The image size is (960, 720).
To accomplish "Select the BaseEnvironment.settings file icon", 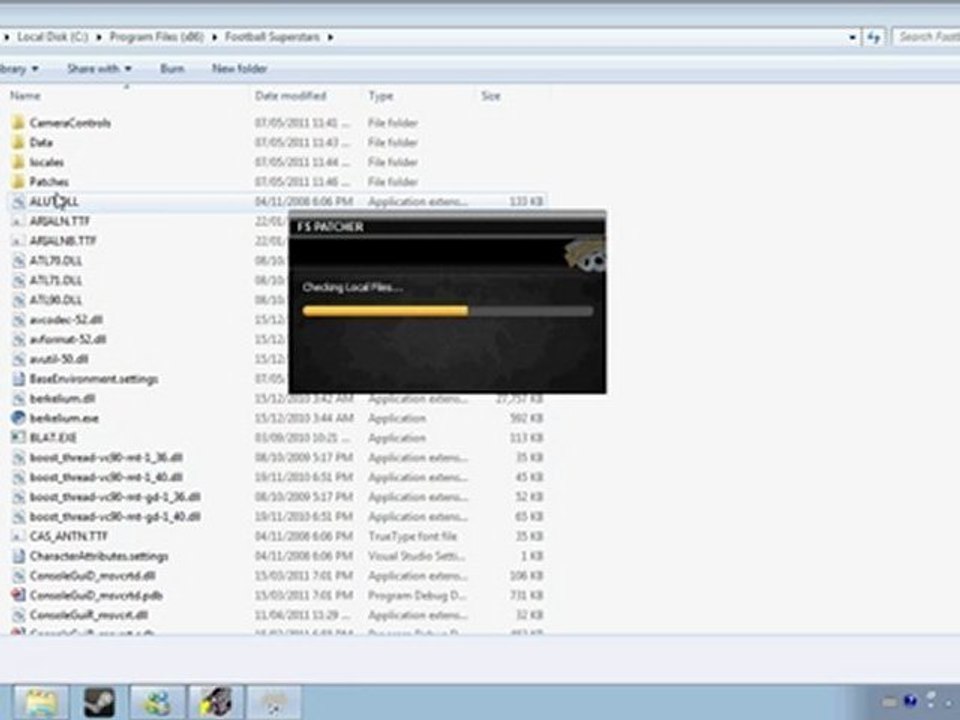I will click(x=18, y=379).
